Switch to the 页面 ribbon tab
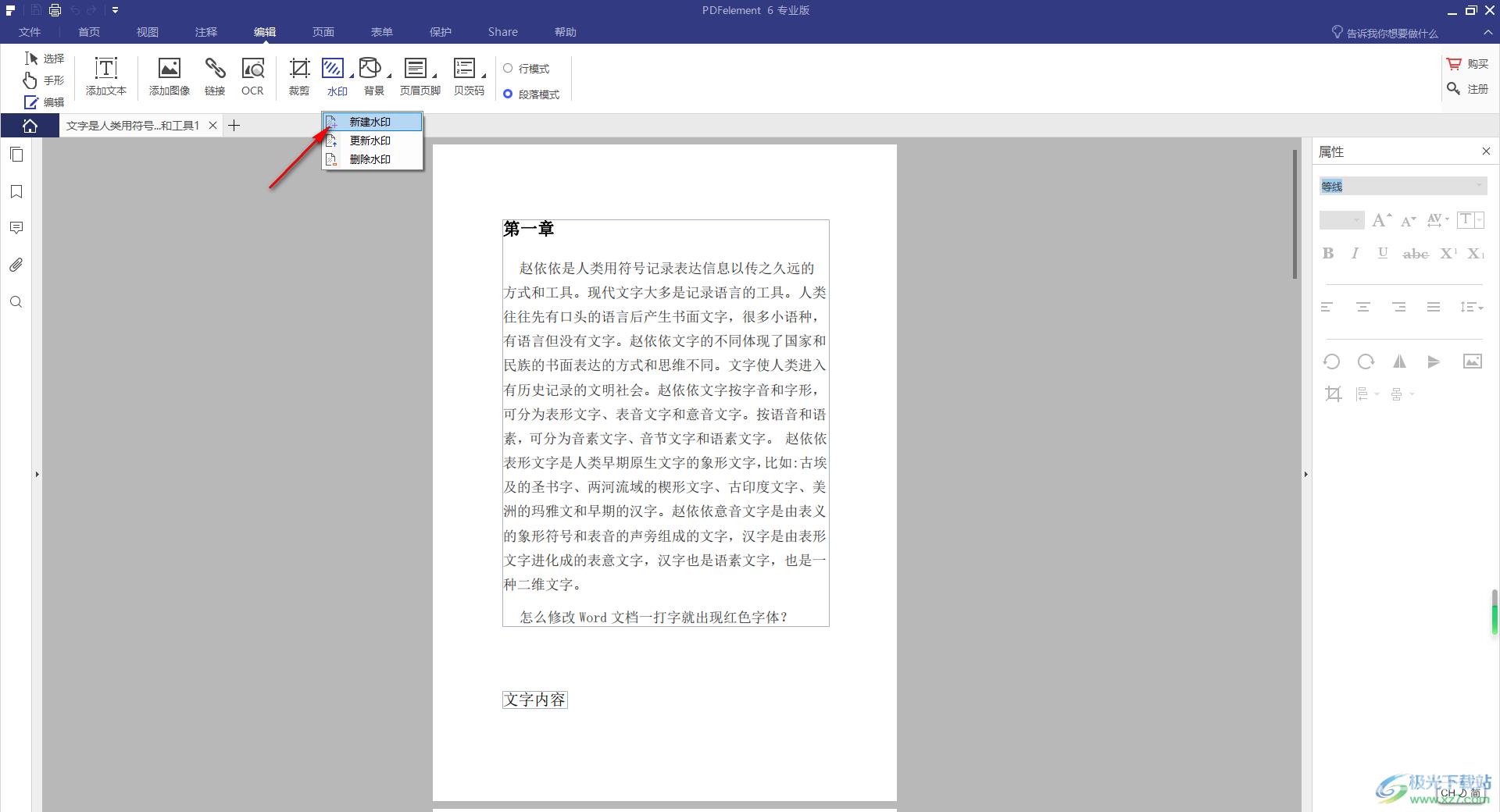1500x812 pixels. pos(323,32)
